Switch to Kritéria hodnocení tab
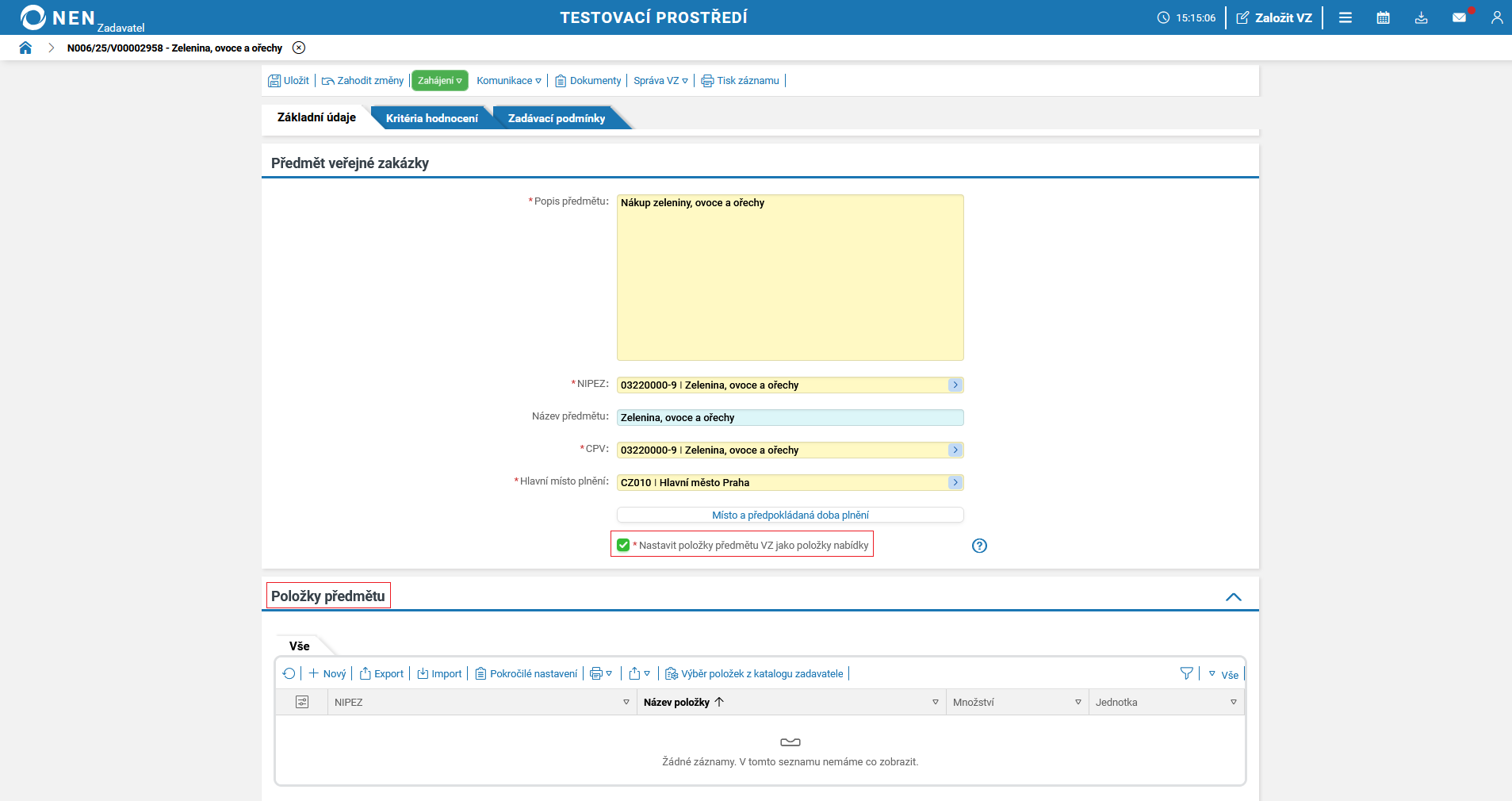 tap(431, 118)
